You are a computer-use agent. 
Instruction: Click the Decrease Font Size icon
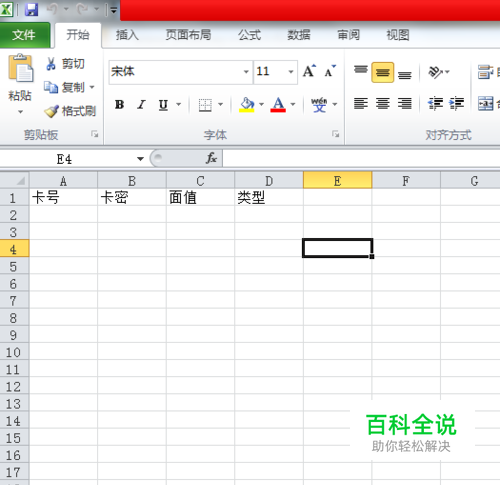(x=330, y=71)
